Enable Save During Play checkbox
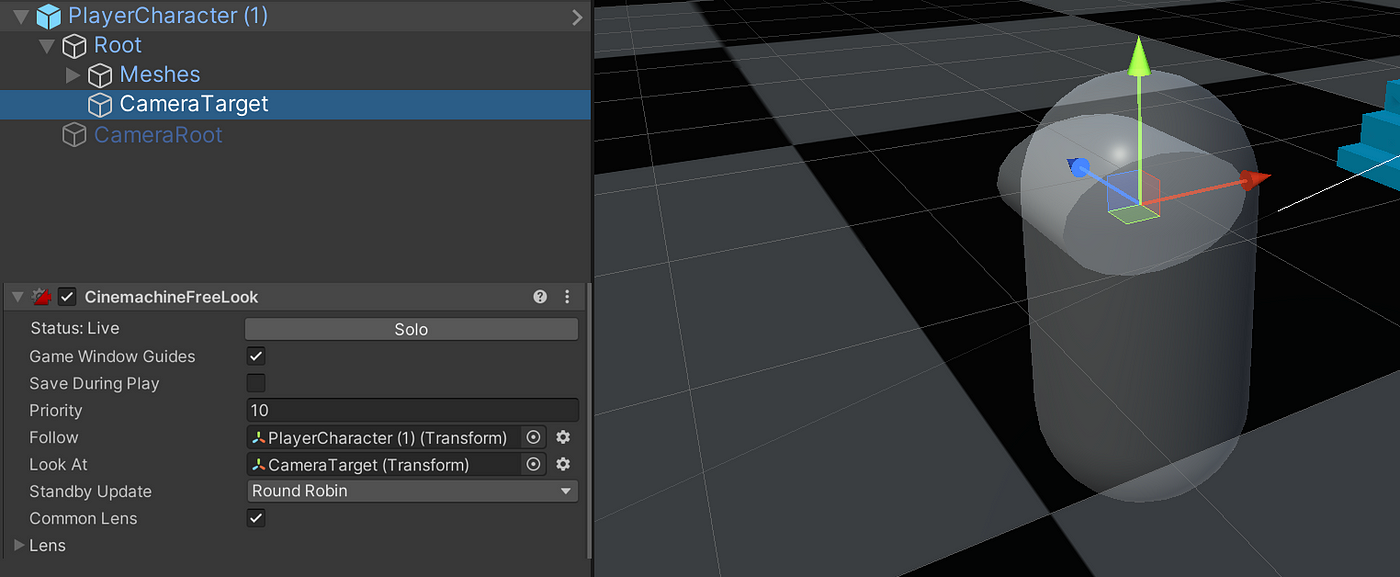 tap(256, 383)
